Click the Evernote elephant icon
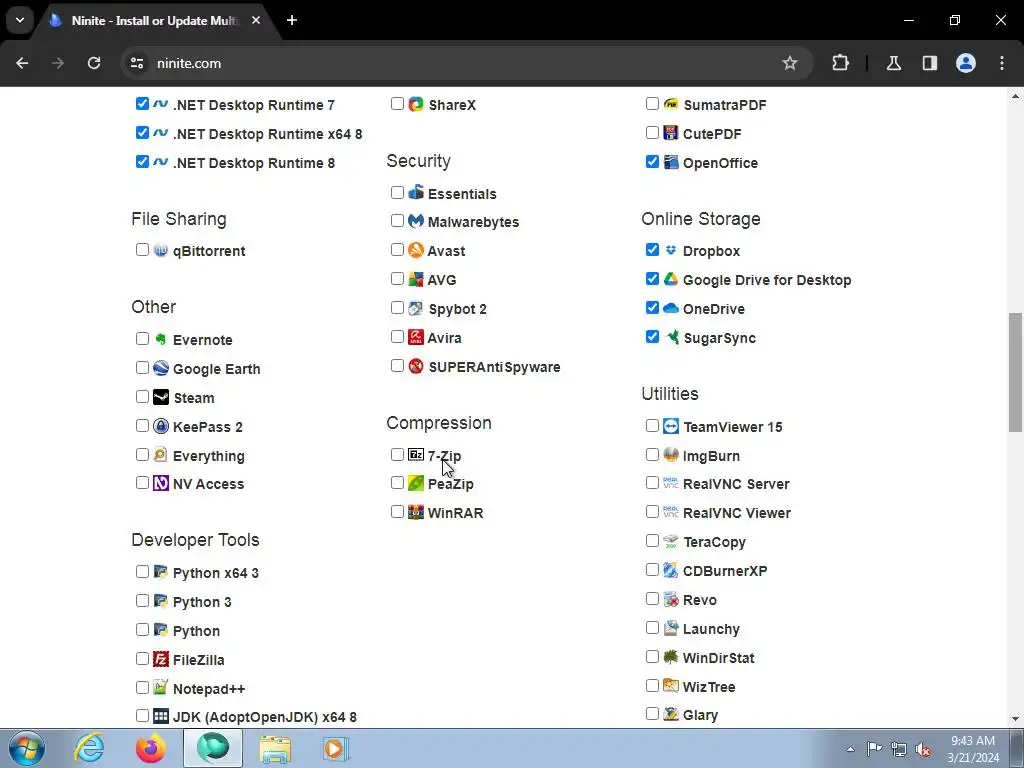Viewport: 1024px width, 768px height. click(161, 339)
